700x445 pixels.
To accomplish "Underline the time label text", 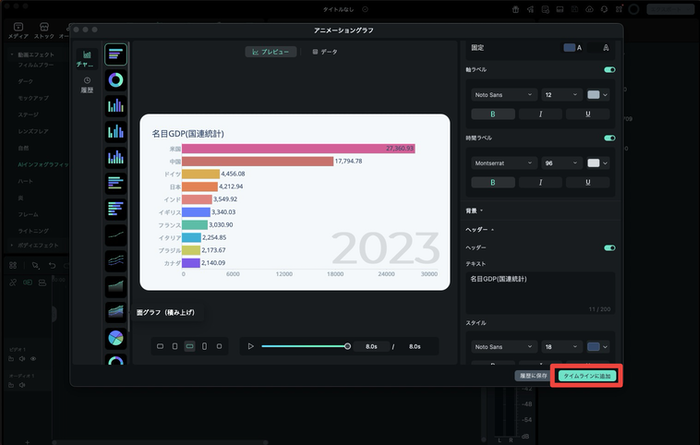I will tap(590, 182).
